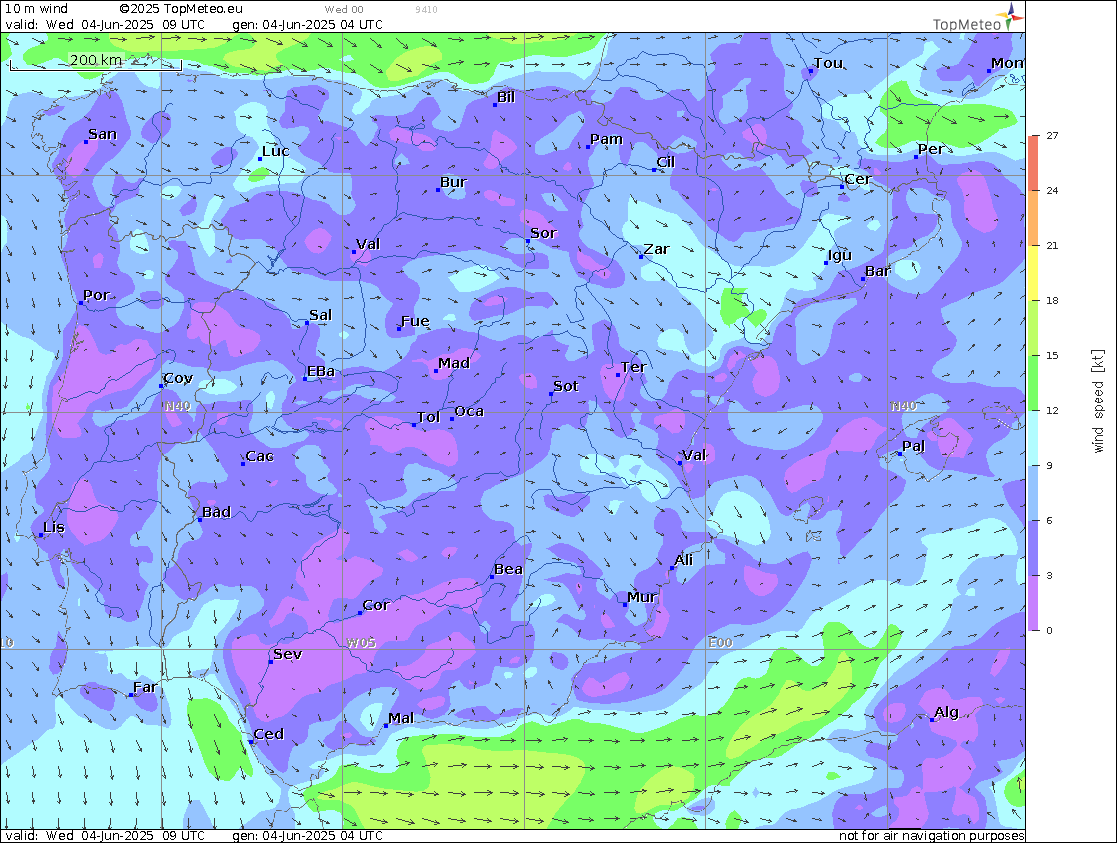
Task: Click the EBa city label
Action: 321,371
